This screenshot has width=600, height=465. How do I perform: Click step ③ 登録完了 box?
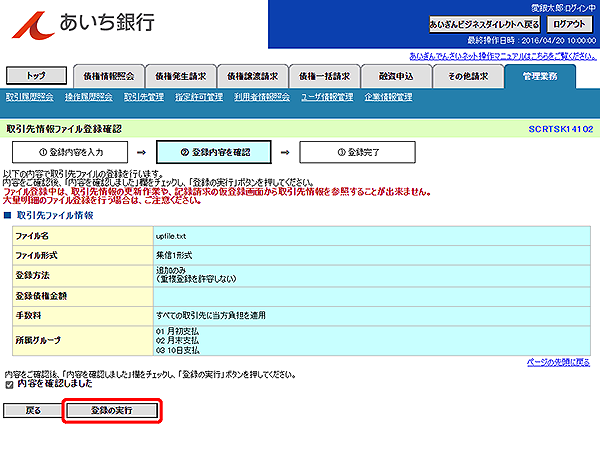pyautogui.click(x=357, y=152)
